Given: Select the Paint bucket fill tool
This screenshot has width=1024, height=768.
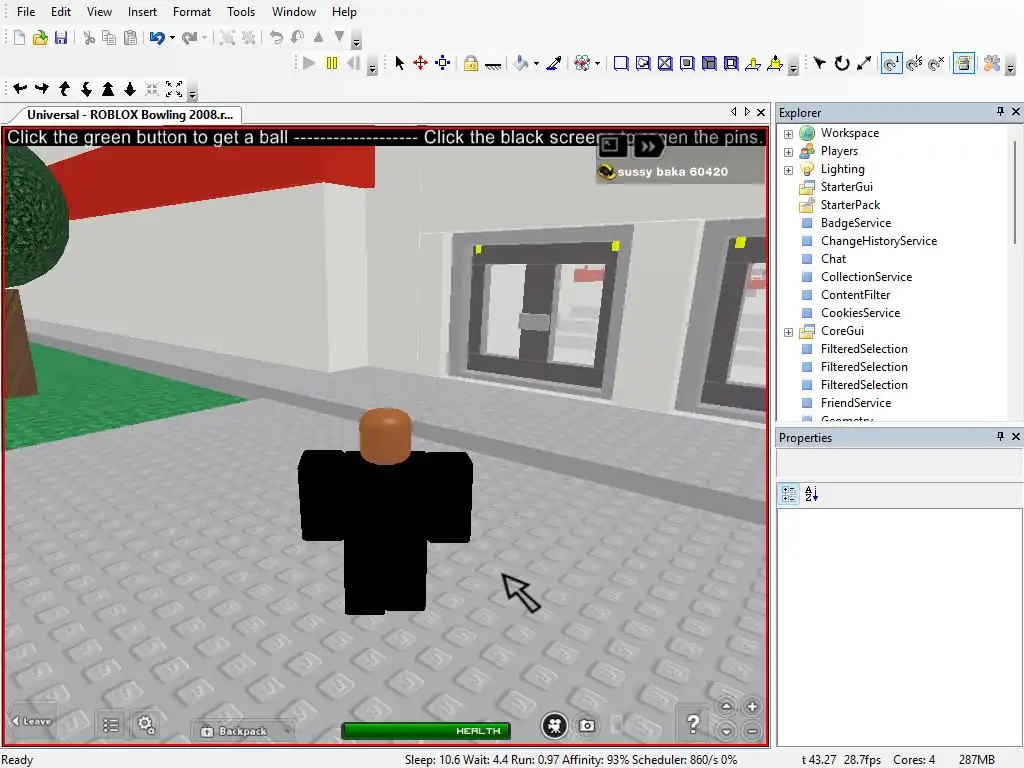Looking at the screenshot, I should [521, 63].
